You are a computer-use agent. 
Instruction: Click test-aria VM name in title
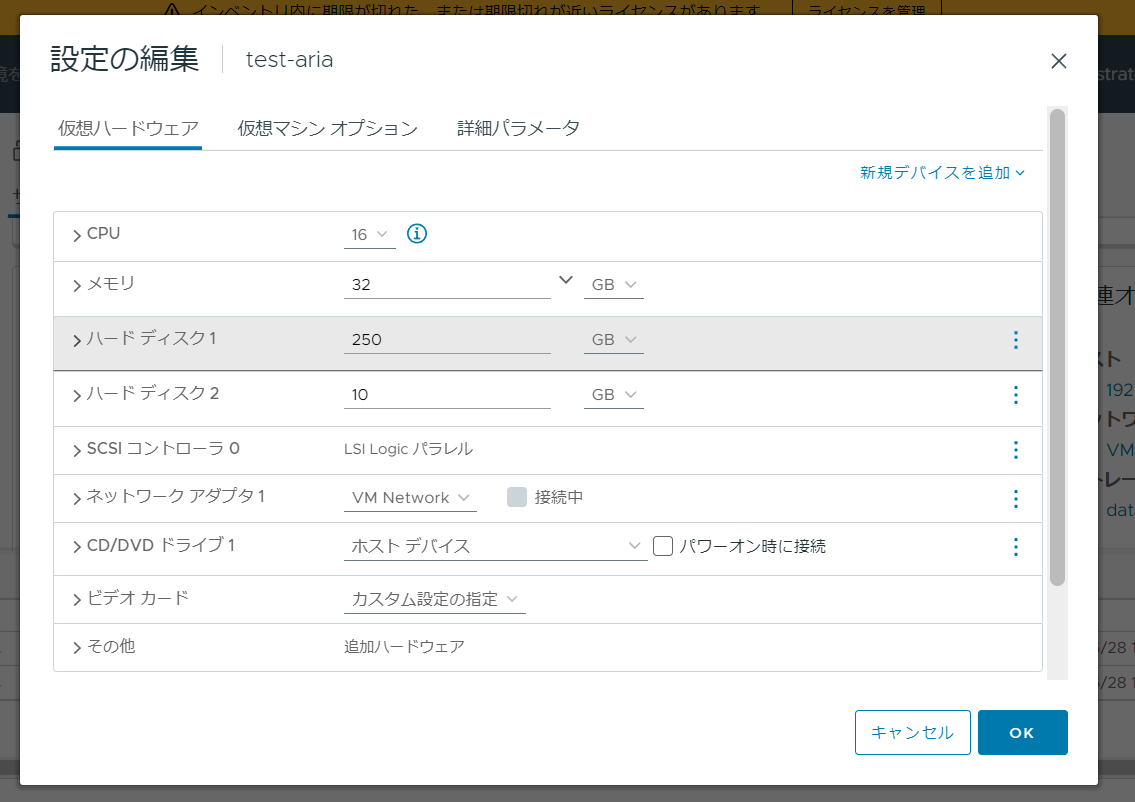pyautogui.click(x=290, y=59)
